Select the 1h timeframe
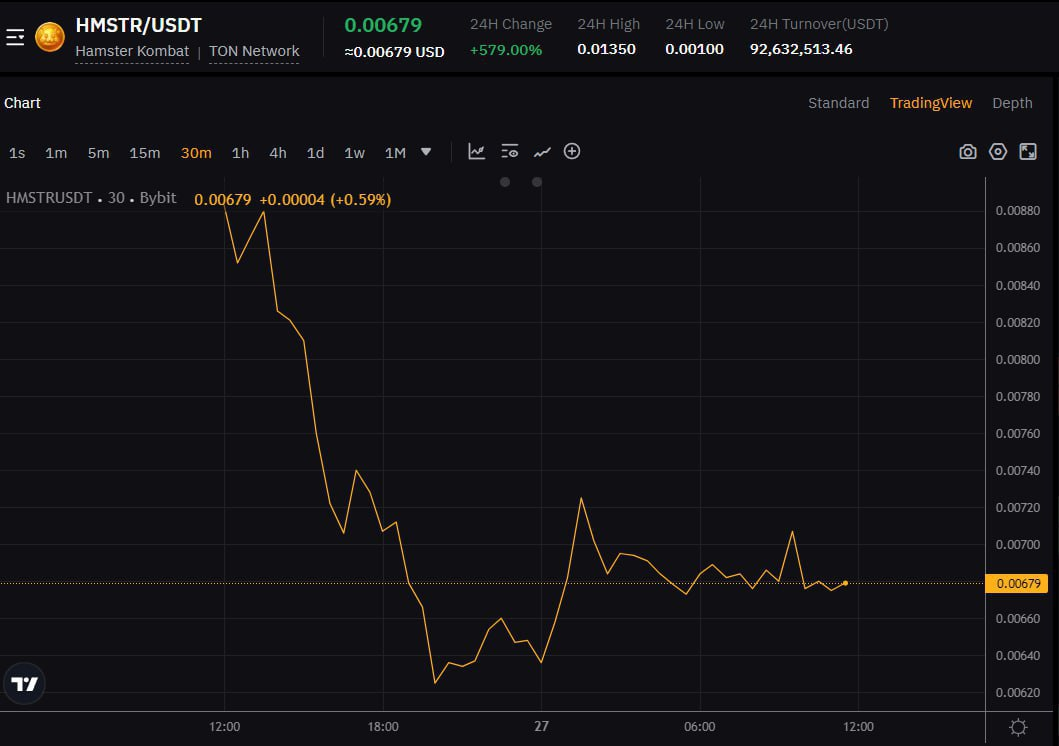The height and width of the screenshot is (746, 1059). pos(240,153)
